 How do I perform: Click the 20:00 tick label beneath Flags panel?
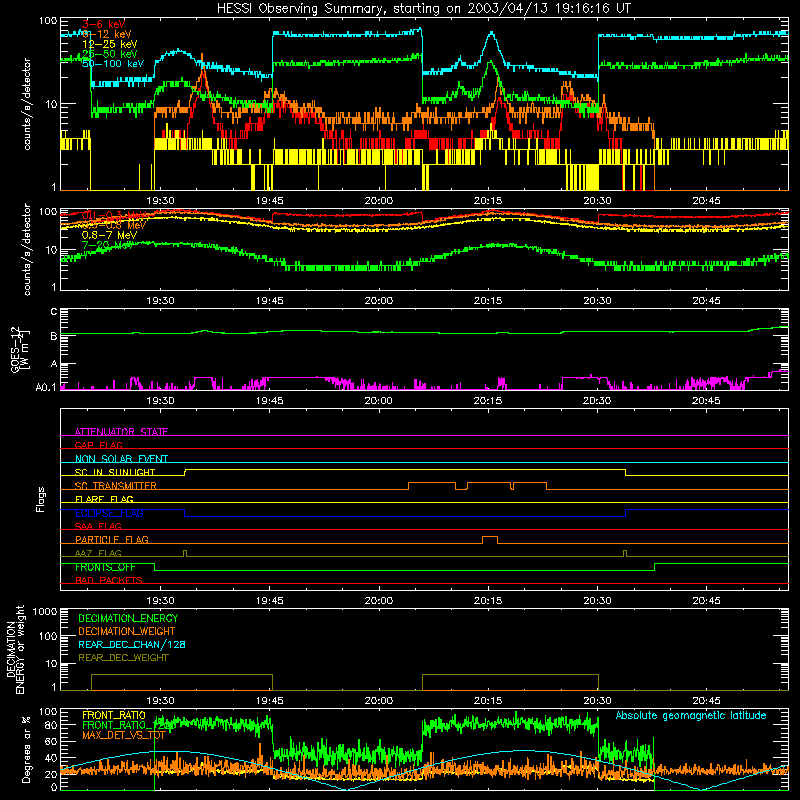[379, 600]
